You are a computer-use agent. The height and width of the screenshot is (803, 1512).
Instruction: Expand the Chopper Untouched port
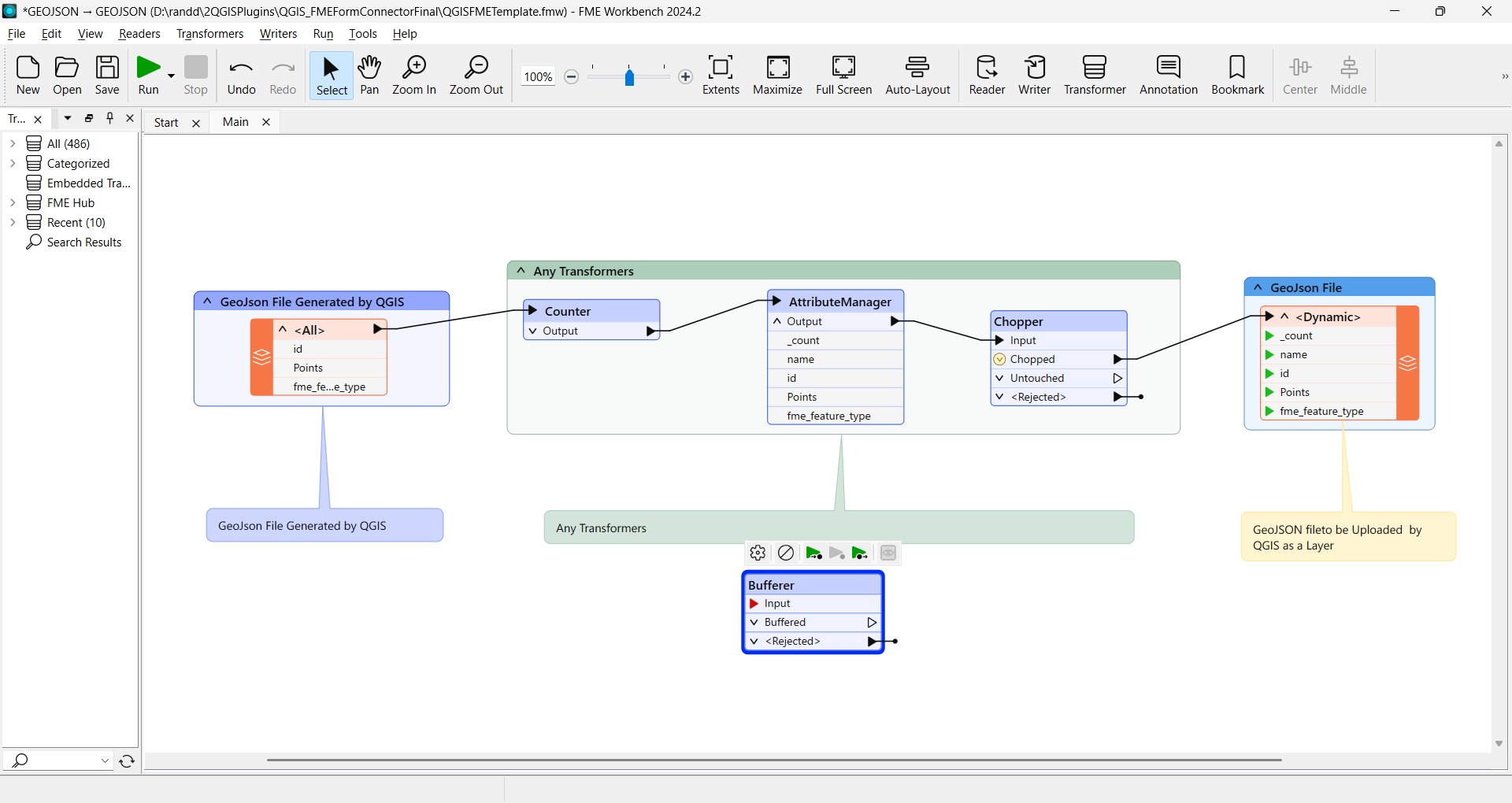[x=999, y=378]
